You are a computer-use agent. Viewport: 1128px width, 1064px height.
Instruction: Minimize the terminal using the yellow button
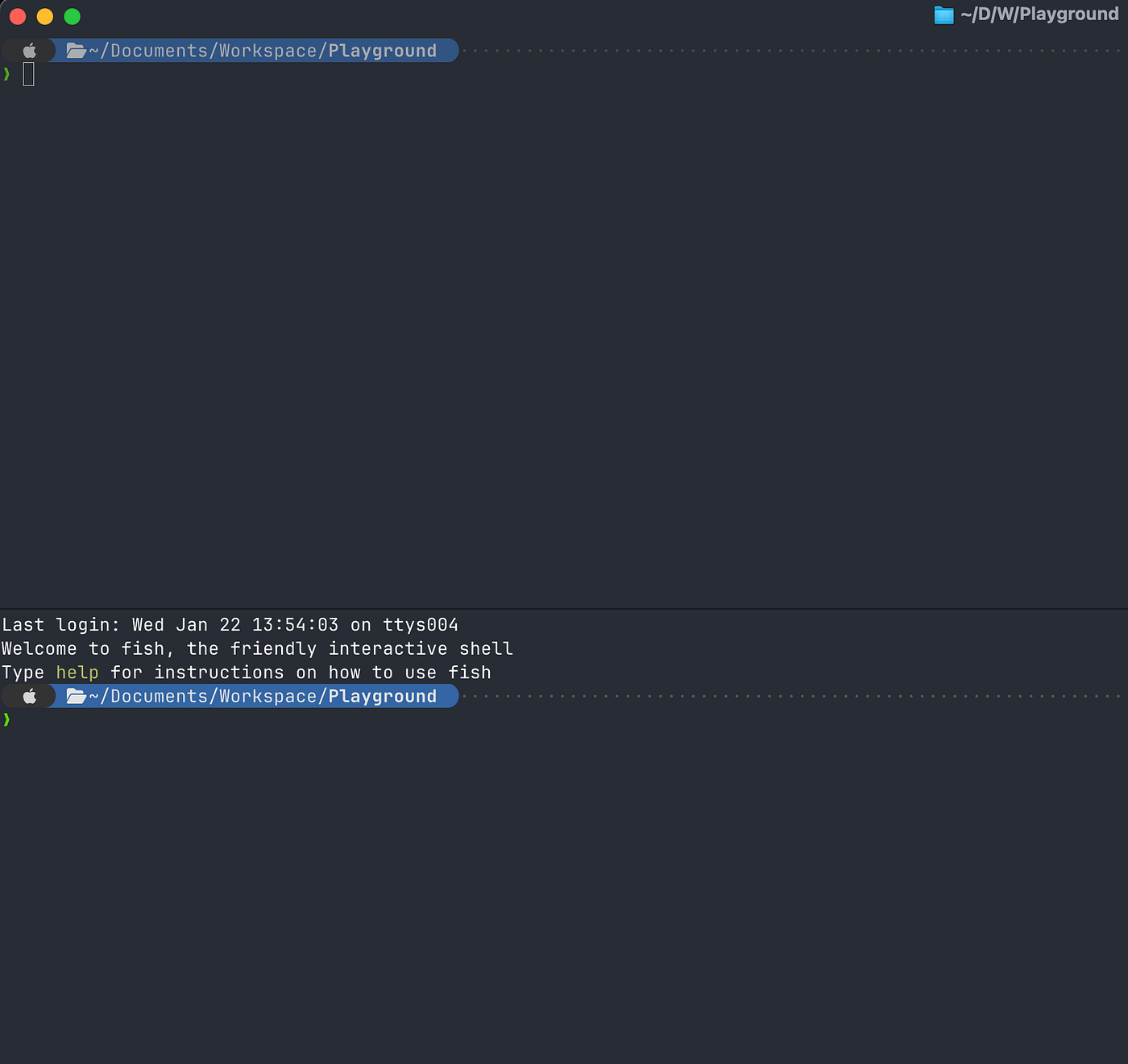45,16
